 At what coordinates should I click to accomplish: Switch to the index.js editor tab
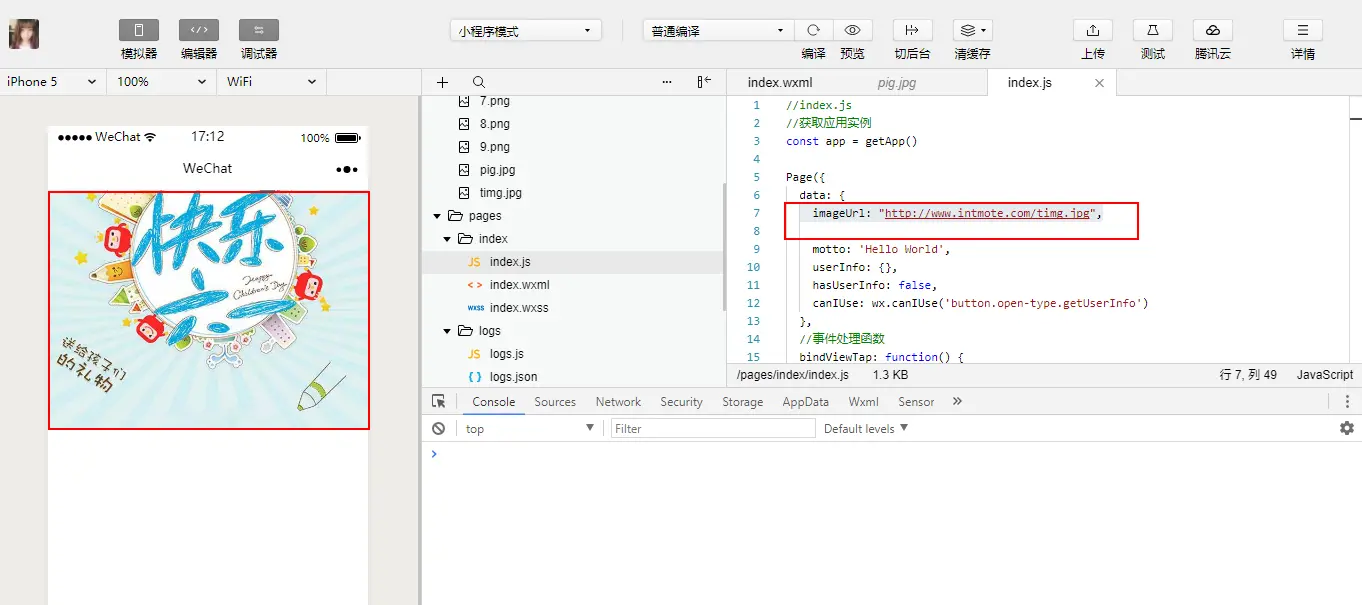click(x=1030, y=83)
